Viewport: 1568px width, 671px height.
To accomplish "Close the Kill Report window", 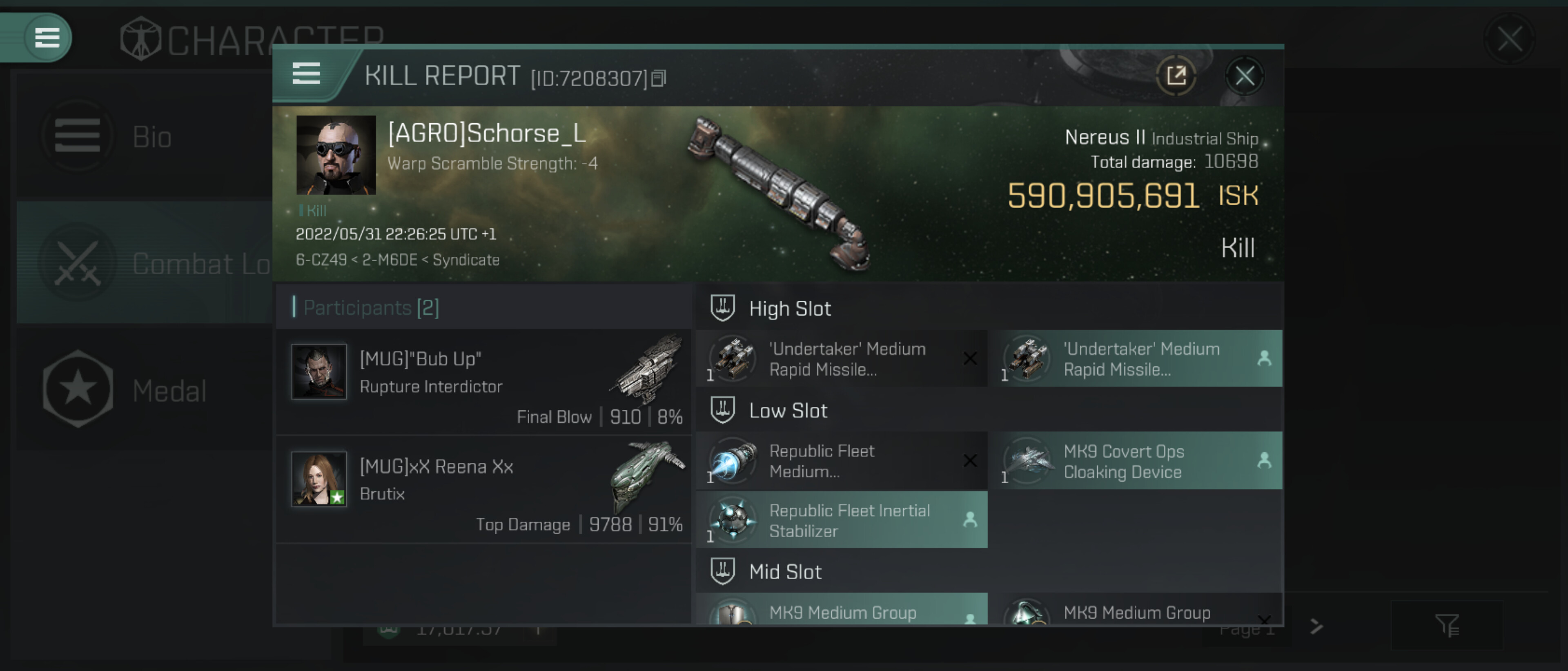I will tap(1244, 76).
